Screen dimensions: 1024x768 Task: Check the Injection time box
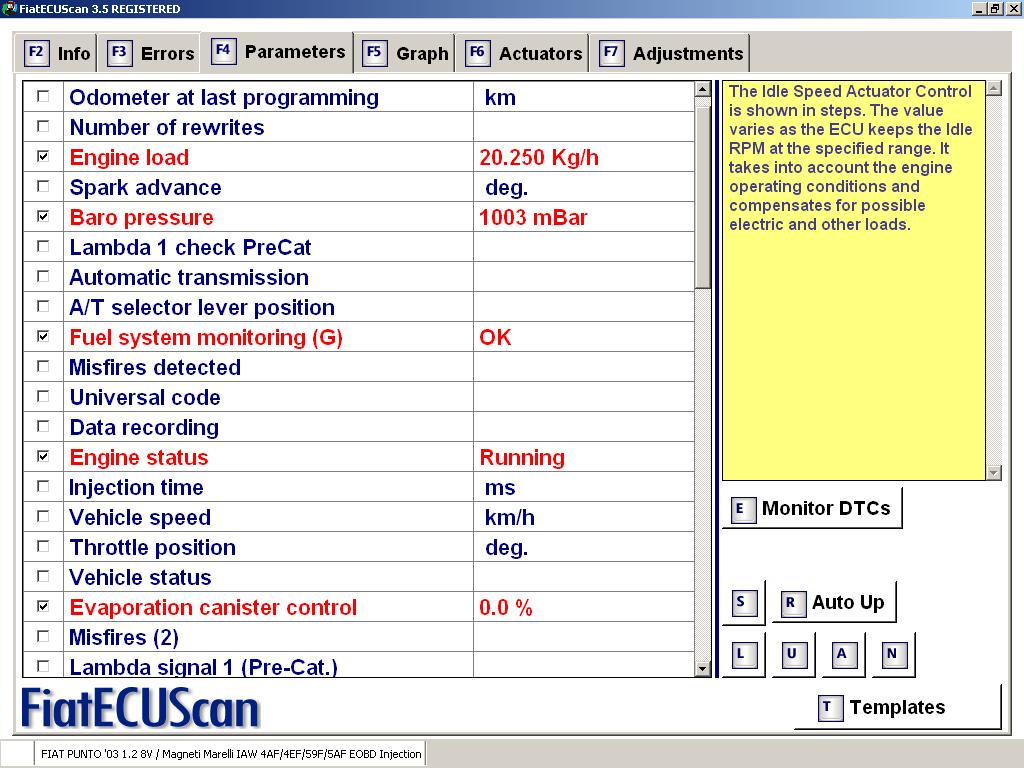tap(43, 487)
